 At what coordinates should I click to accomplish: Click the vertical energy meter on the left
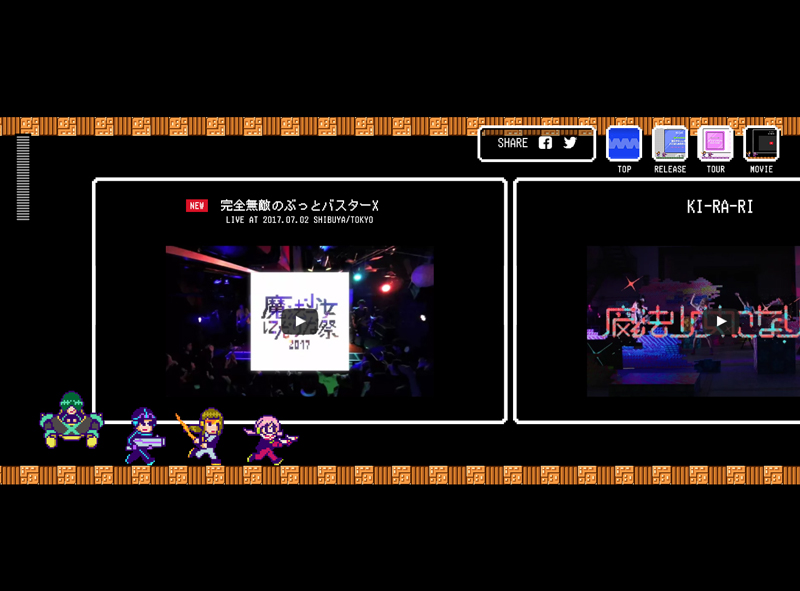click(x=23, y=178)
